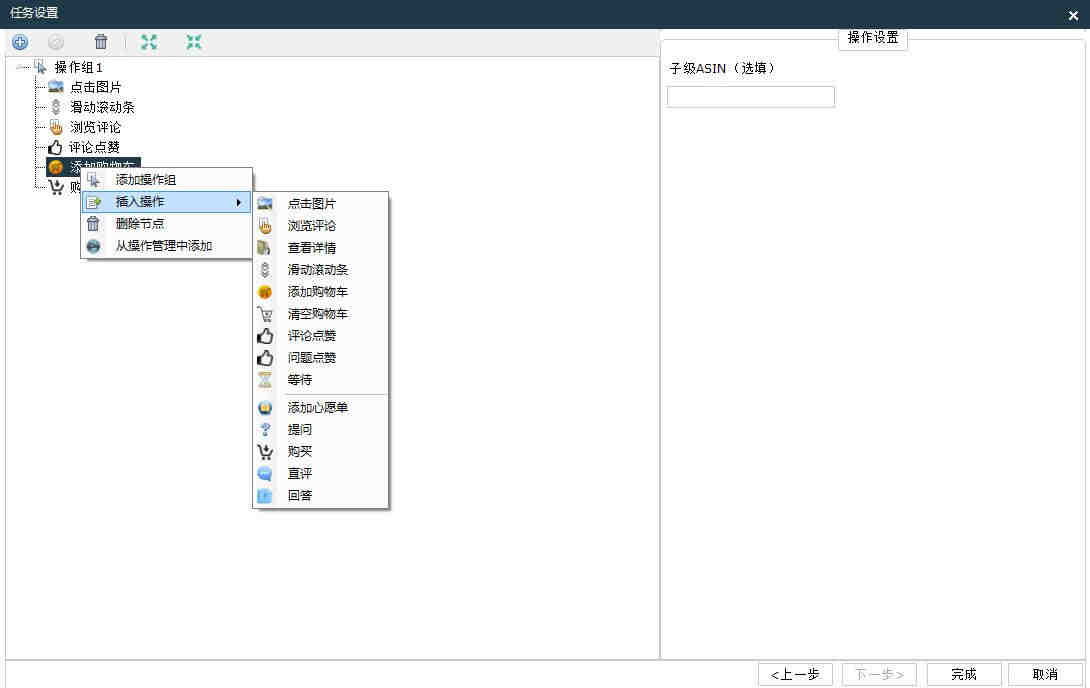The image size is (1090, 688).
Task: Select 评论点赞 in the operation tree
Action: pyautogui.click(x=95, y=147)
